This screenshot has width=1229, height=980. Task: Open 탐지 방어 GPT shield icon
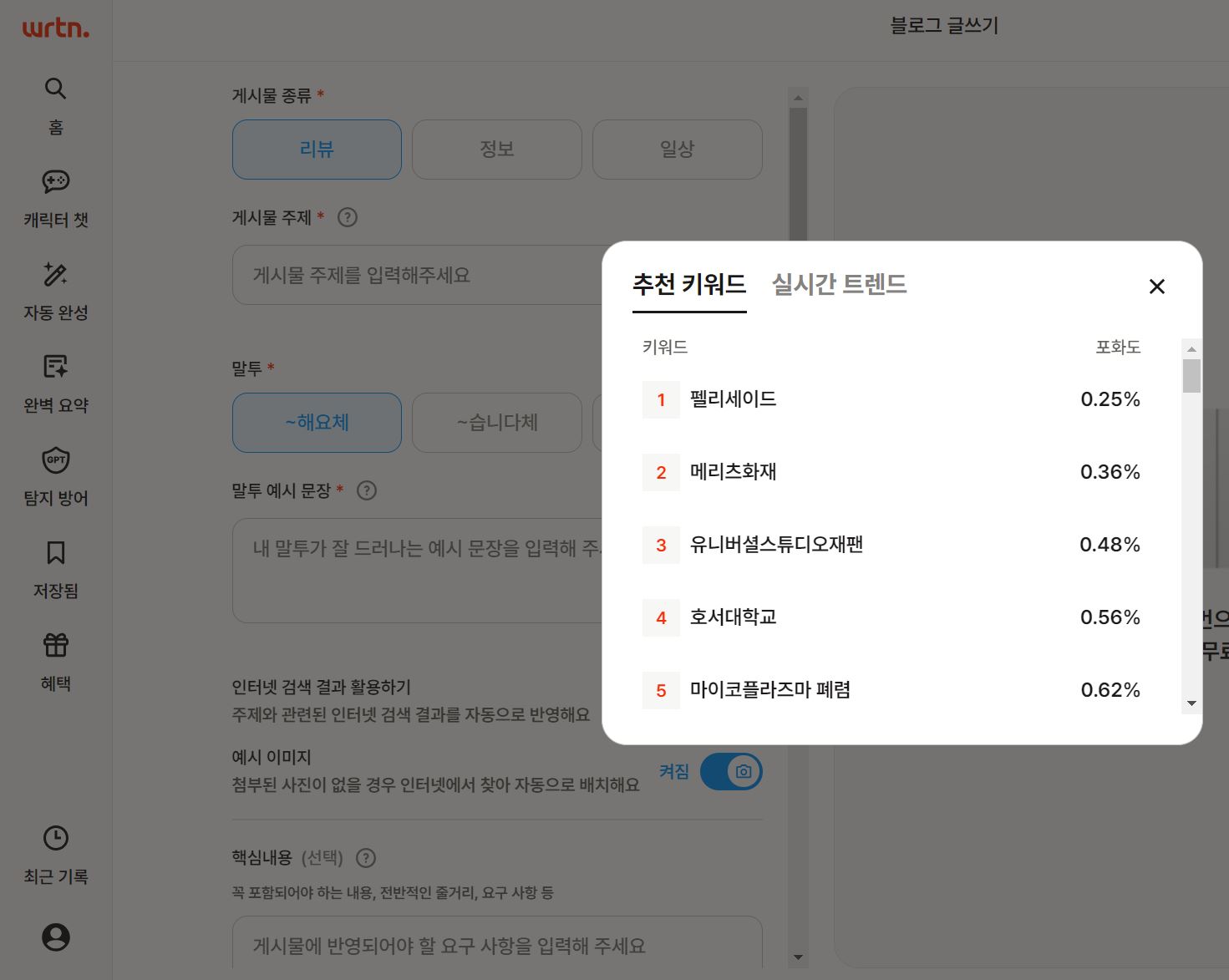pos(55,460)
